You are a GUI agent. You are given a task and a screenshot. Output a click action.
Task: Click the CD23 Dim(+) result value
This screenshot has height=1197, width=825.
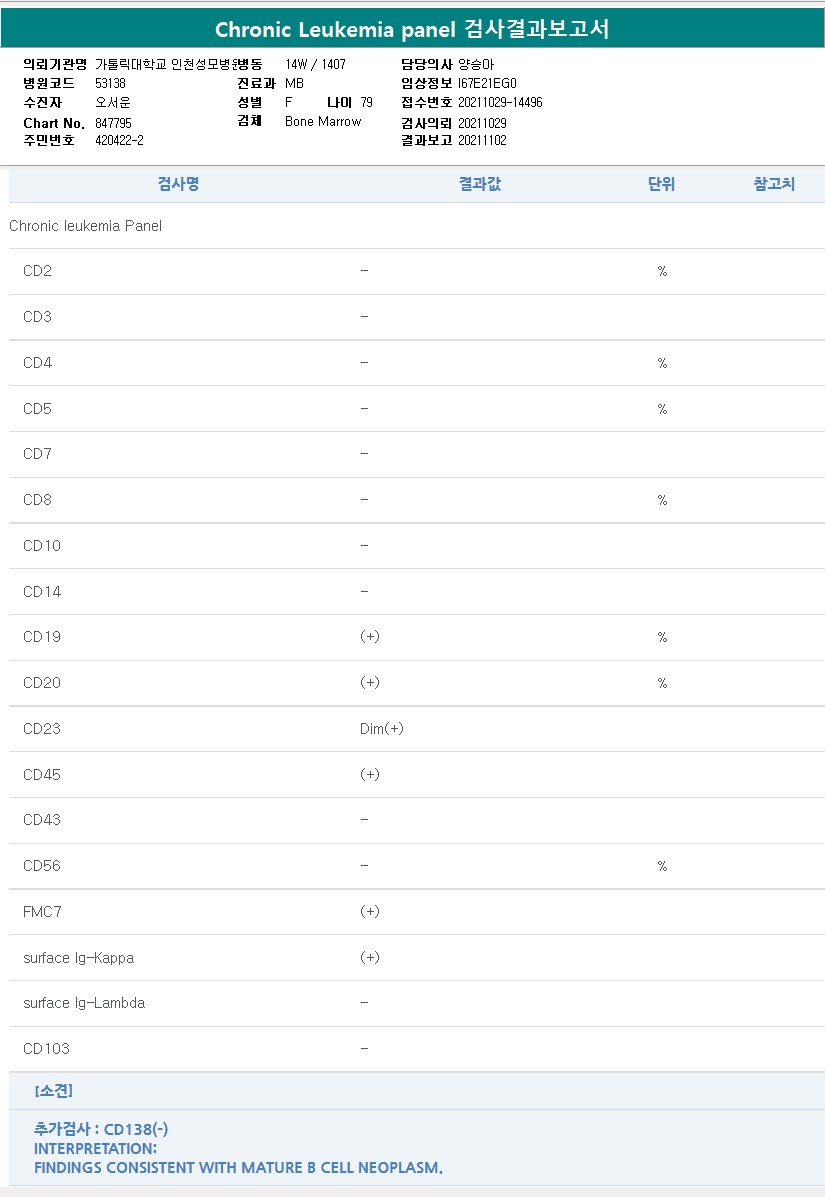382,729
